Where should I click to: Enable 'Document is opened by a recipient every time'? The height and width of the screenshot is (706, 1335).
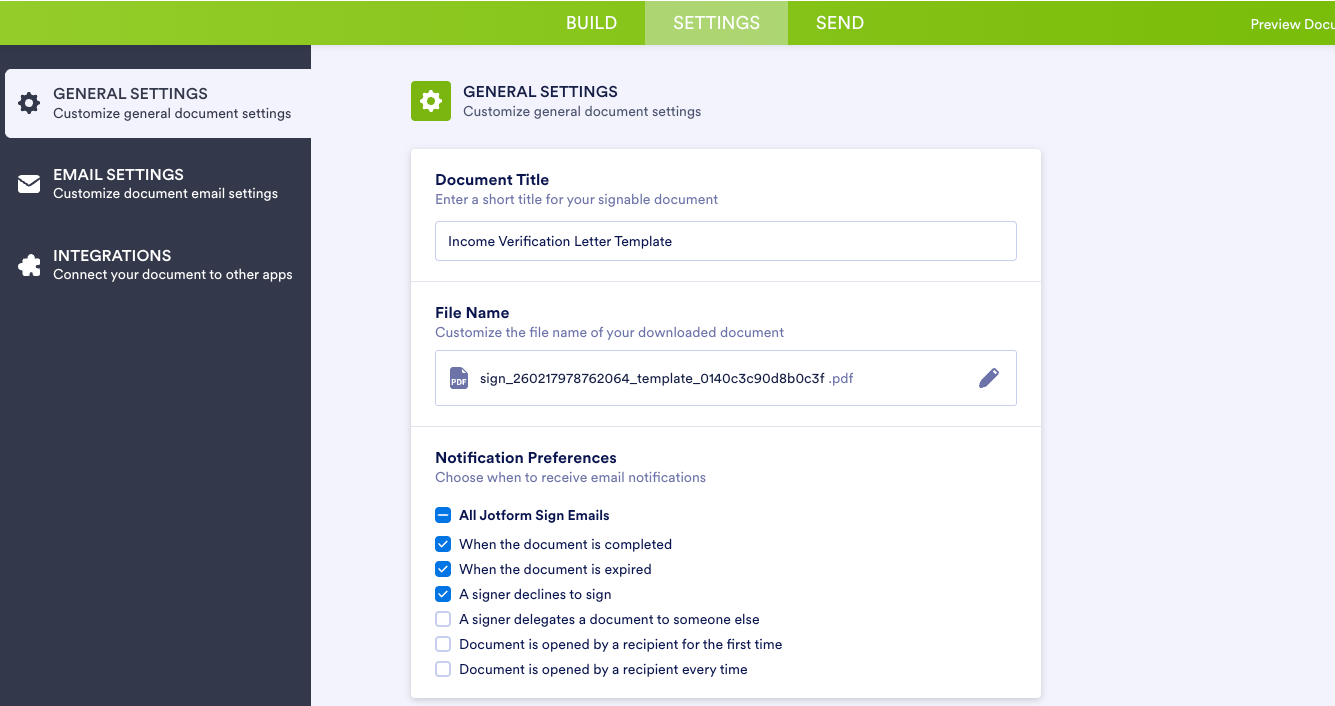(x=443, y=669)
